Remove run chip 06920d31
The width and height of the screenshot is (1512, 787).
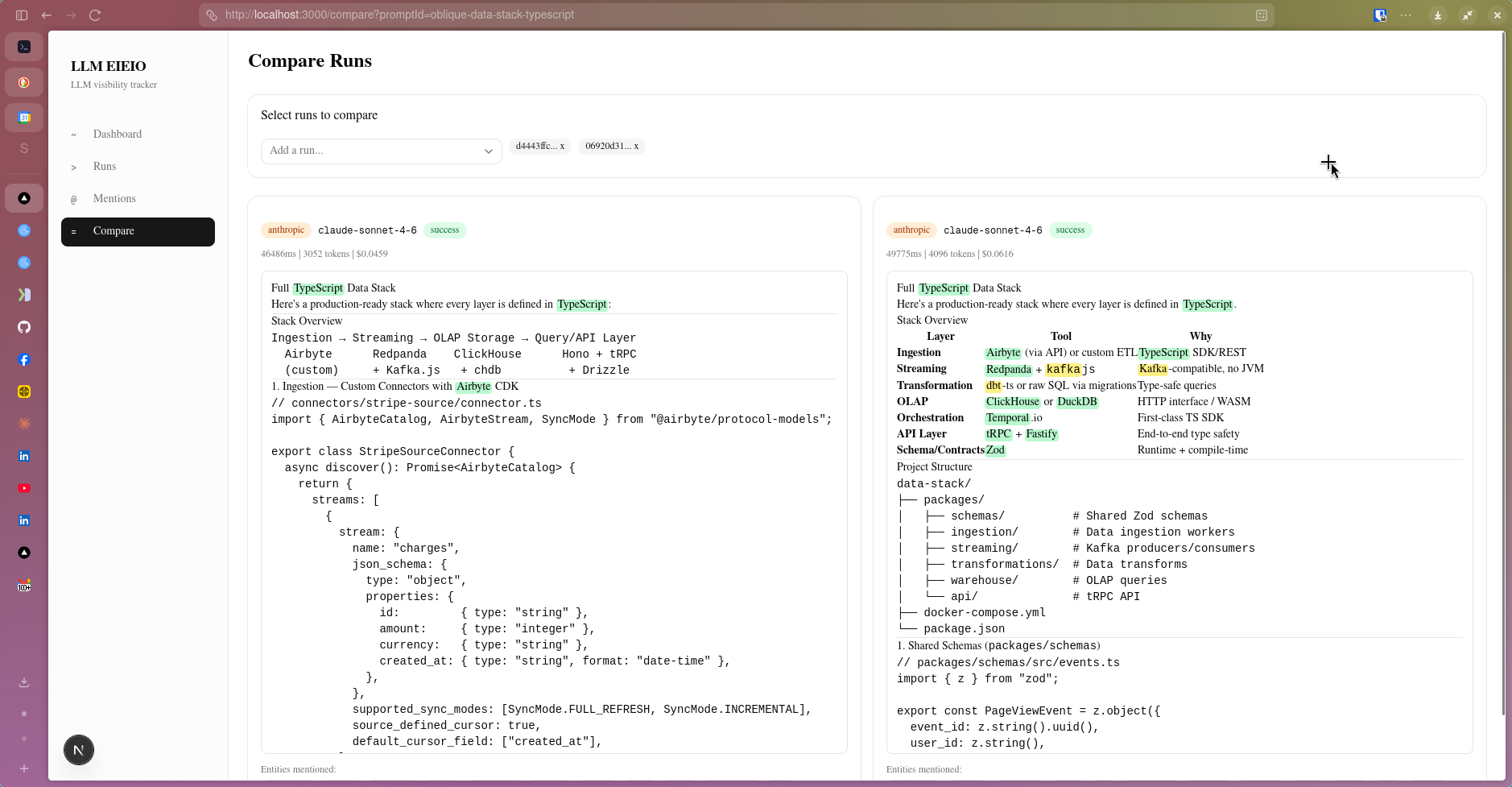click(x=636, y=146)
